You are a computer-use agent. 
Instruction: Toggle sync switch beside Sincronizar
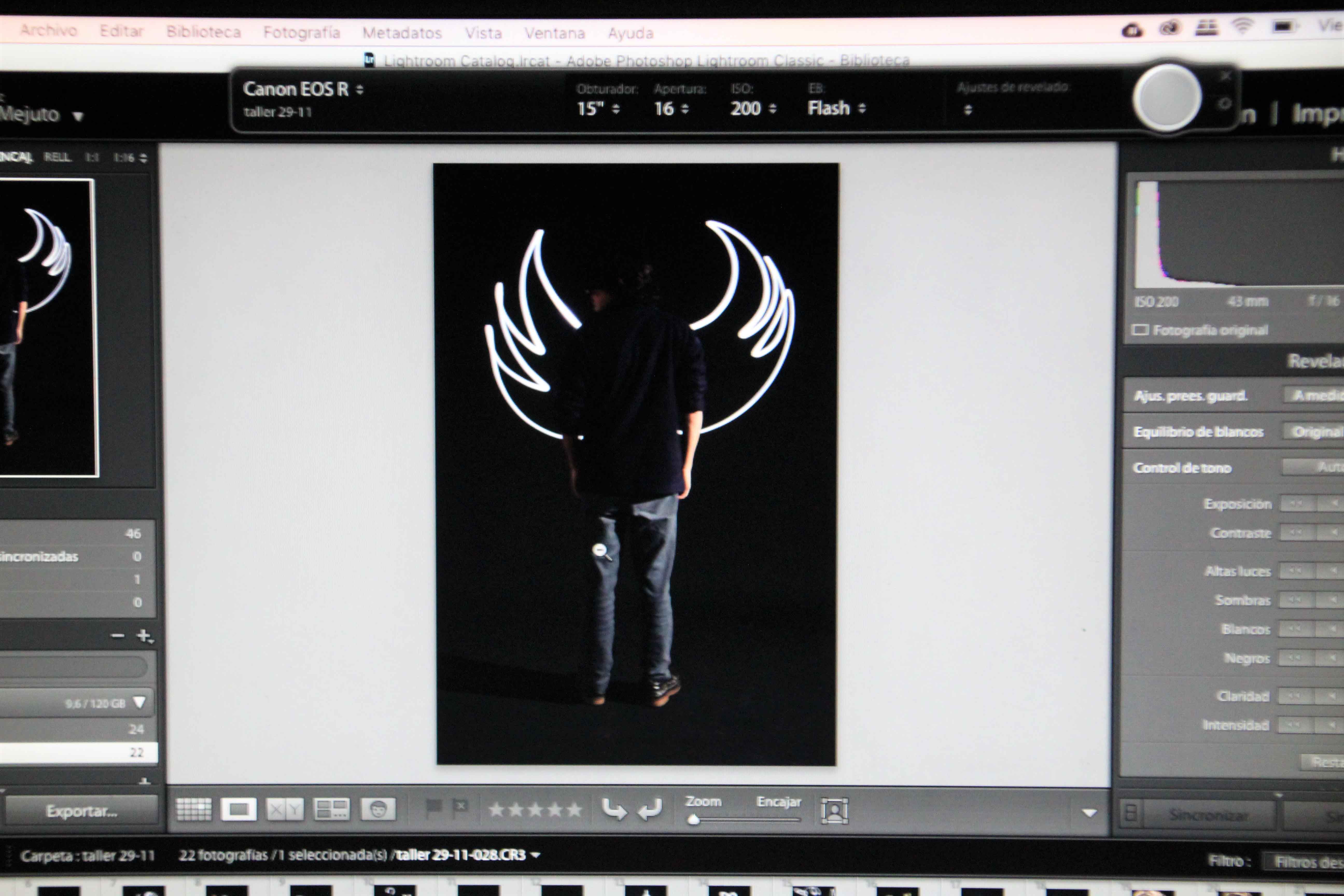coord(1131,813)
